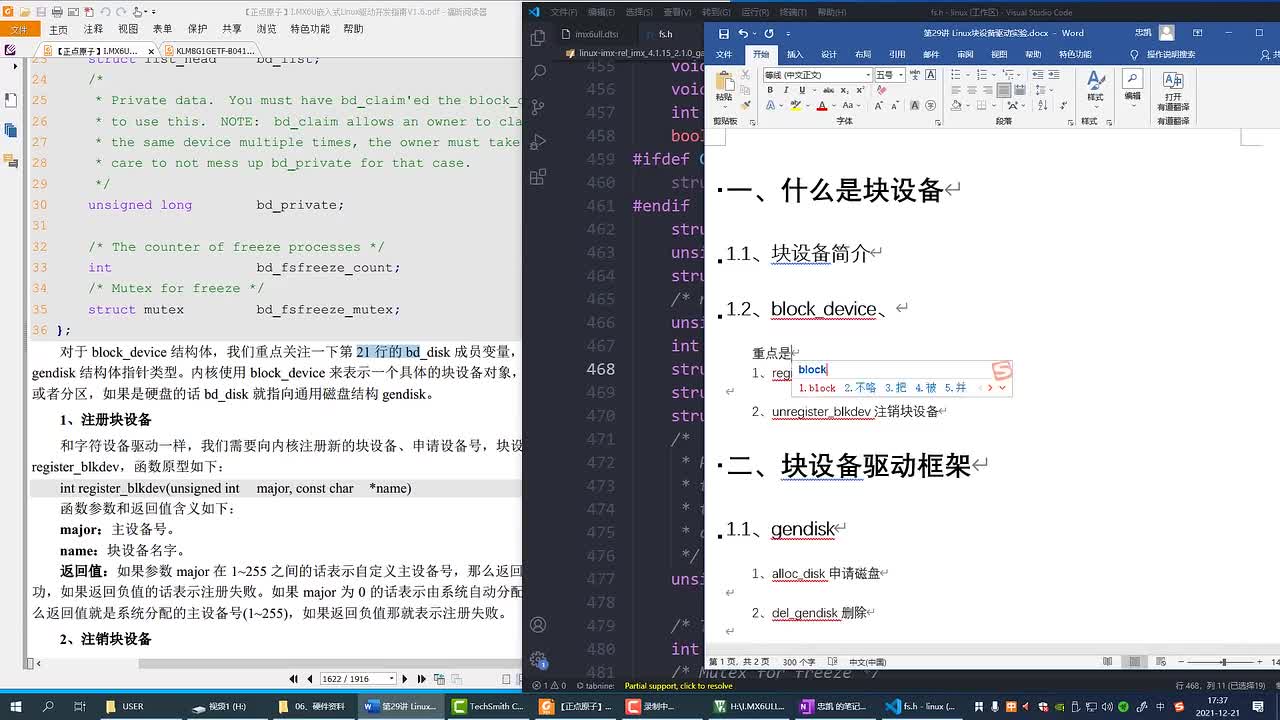This screenshot has height=720, width=1280.
Task: Click the 操作说明搜索 tell-me box in Word
Action: coord(1170,55)
